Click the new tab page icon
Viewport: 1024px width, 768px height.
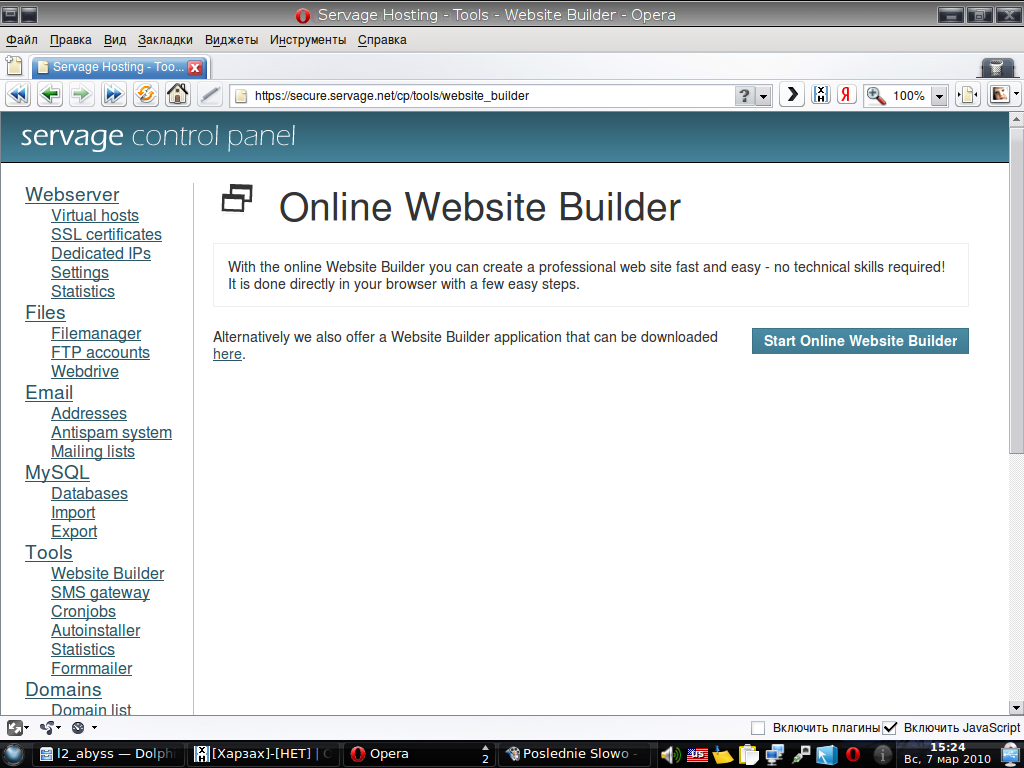(14, 66)
